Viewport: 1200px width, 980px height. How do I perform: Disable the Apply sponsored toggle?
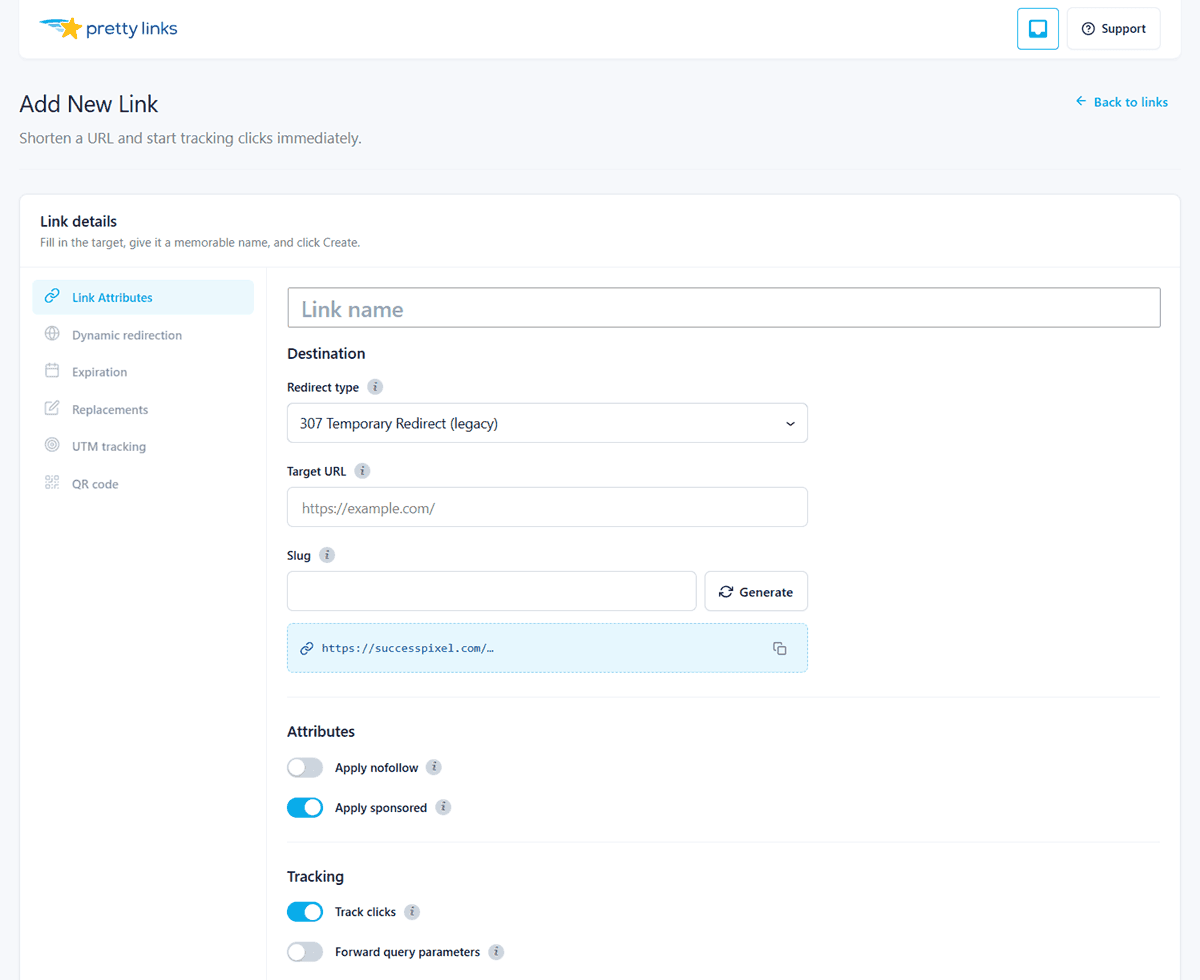(x=305, y=808)
